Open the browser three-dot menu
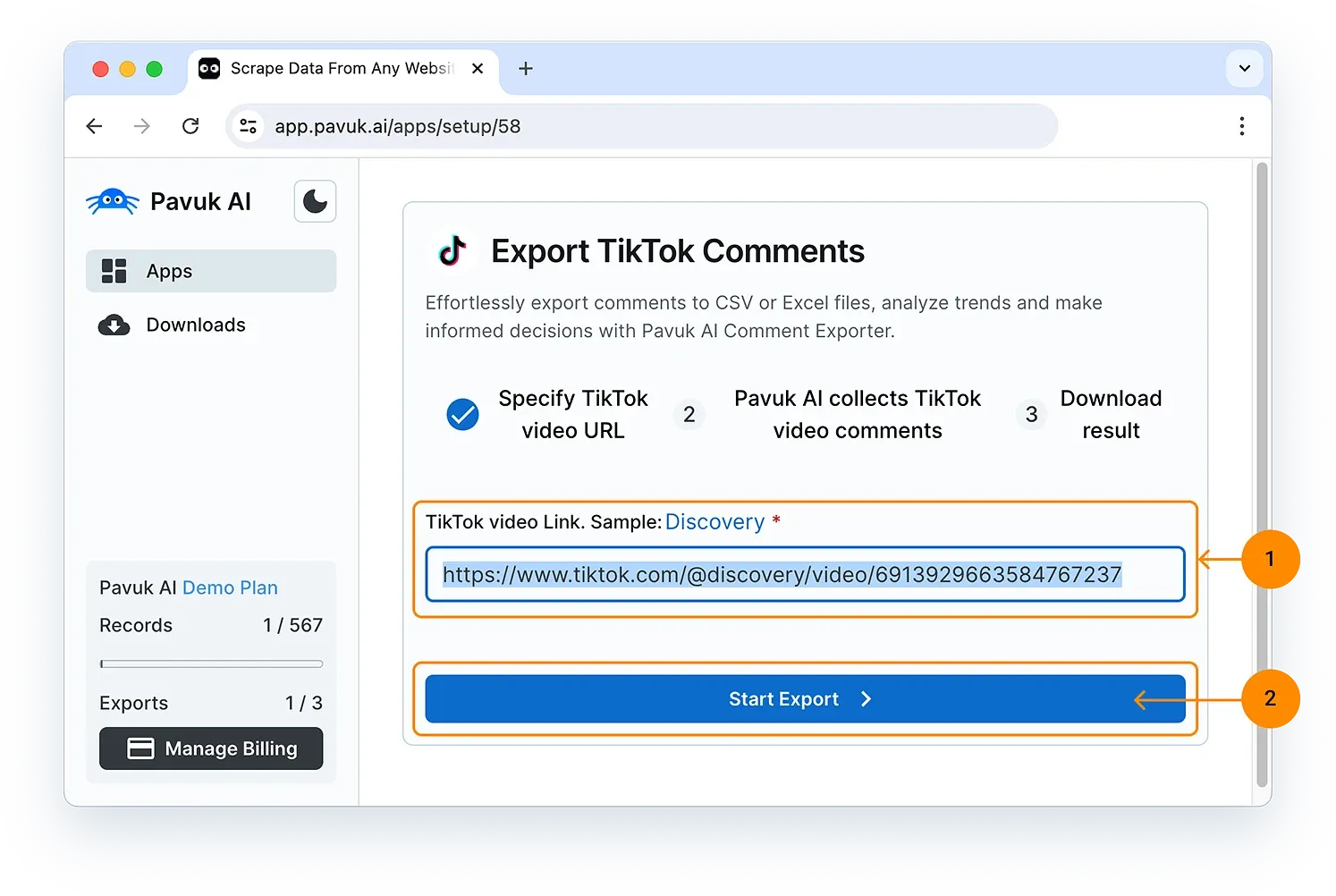Viewport: 1336px width, 896px height. point(1241,126)
